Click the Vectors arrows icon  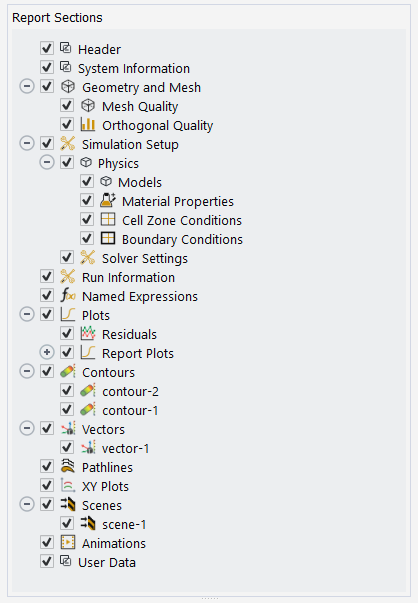tap(68, 428)
